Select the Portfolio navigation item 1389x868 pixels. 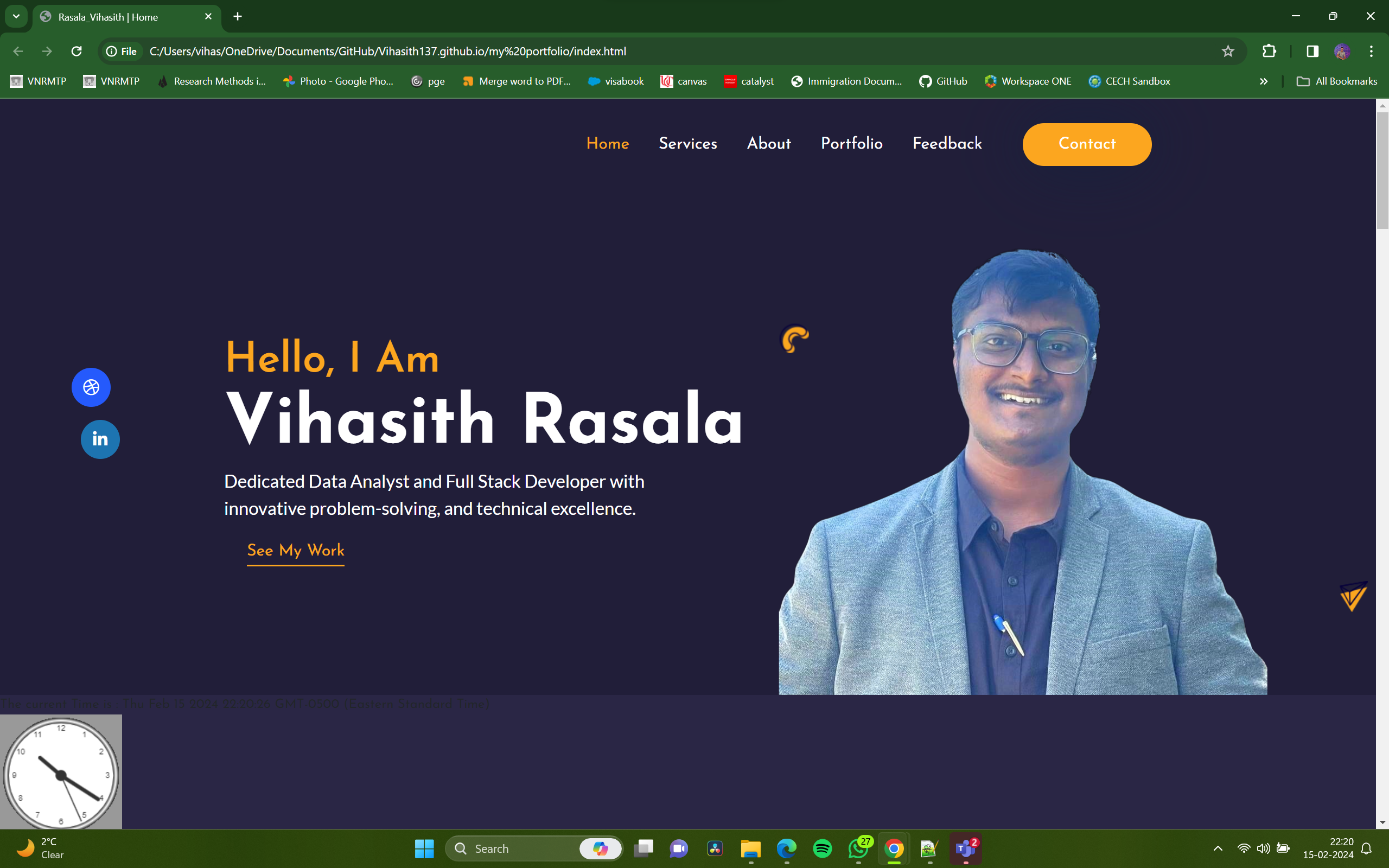[x=851, y=144]
